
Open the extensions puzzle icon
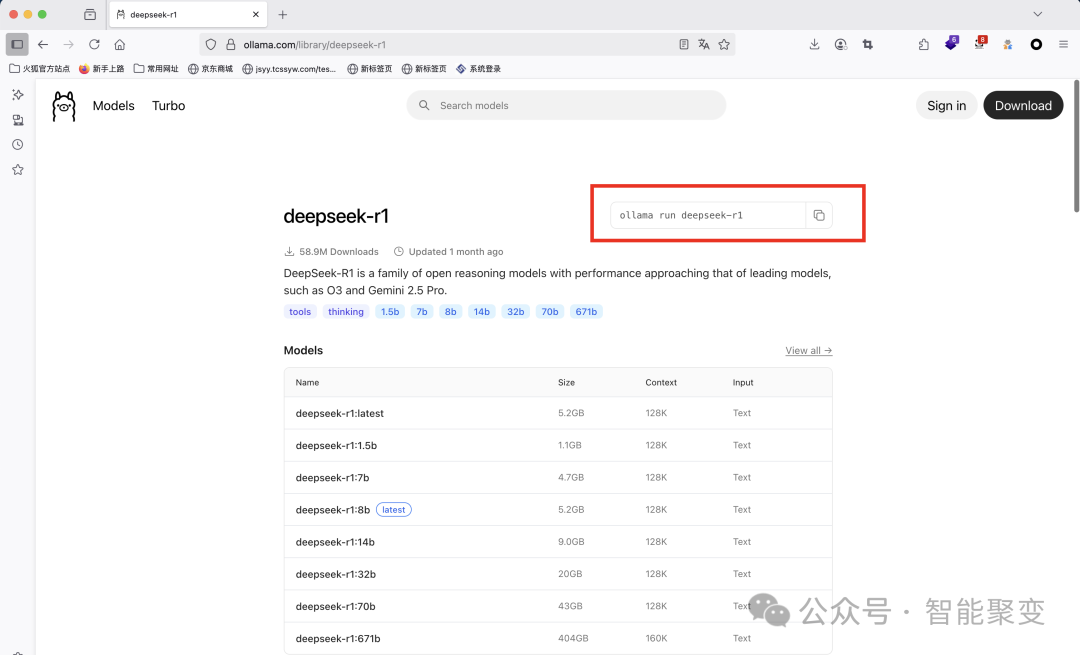click(x=924, y=44)
